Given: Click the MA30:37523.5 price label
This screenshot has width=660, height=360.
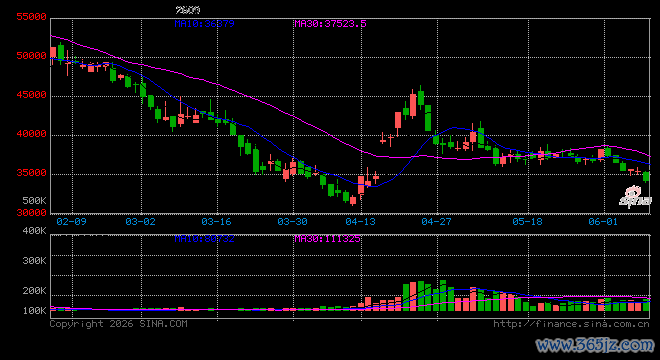Looking at the screenshot, I should (x=330, y=24).
